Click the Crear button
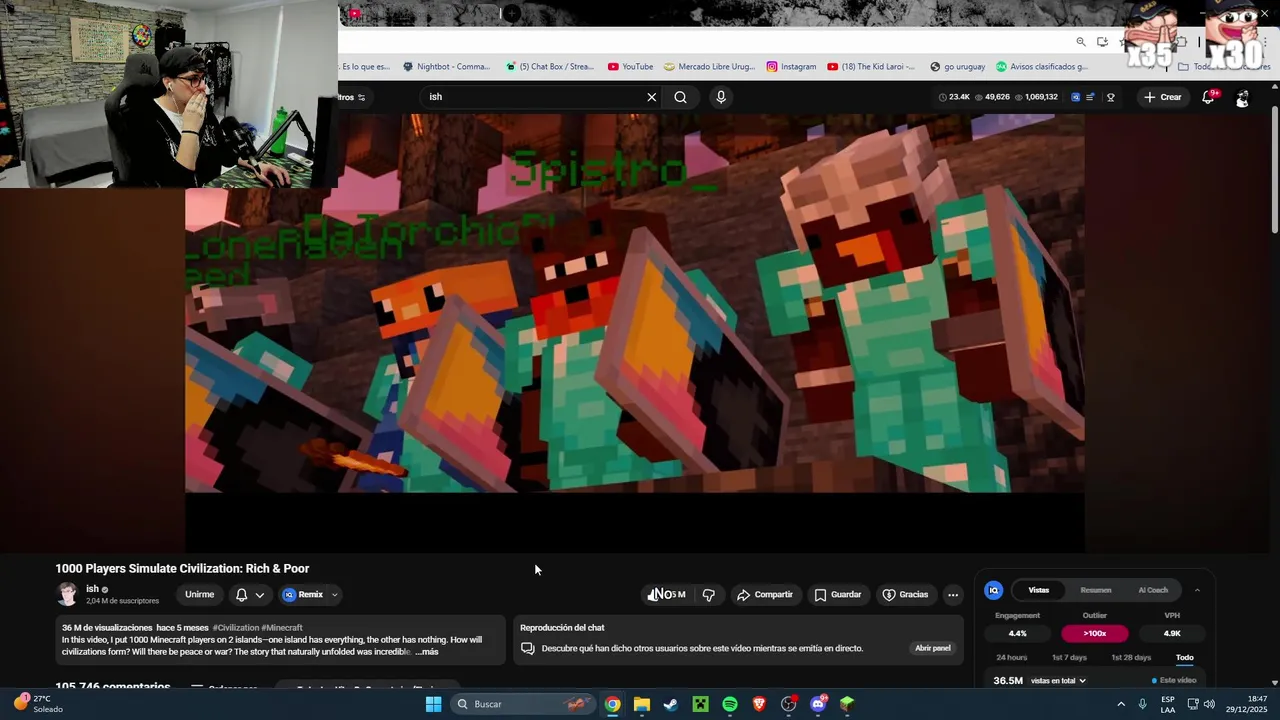This screenshot has width=1280, height=720. tap(1163, 97)
